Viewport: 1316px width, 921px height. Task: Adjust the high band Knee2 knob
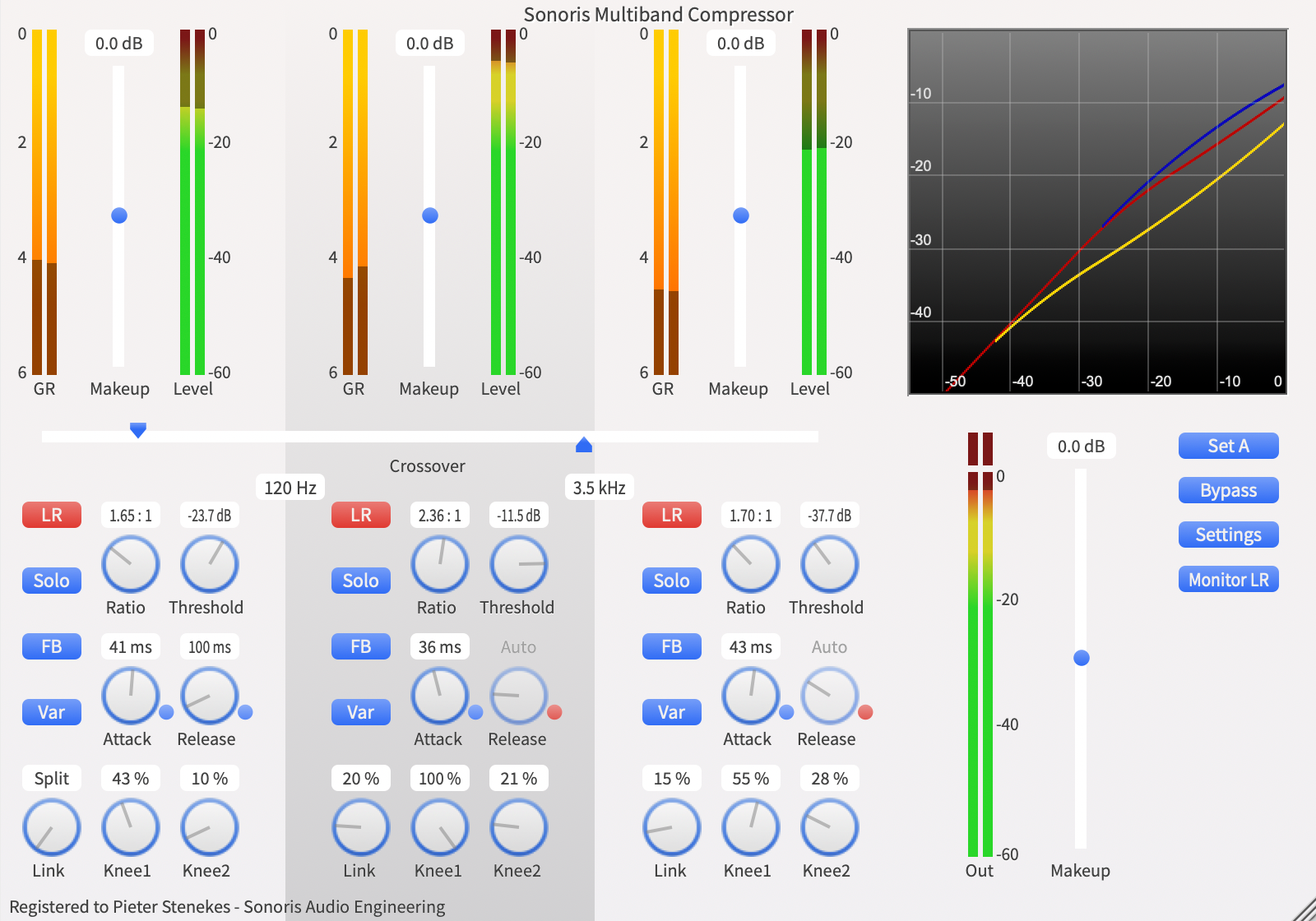point(827,827)
